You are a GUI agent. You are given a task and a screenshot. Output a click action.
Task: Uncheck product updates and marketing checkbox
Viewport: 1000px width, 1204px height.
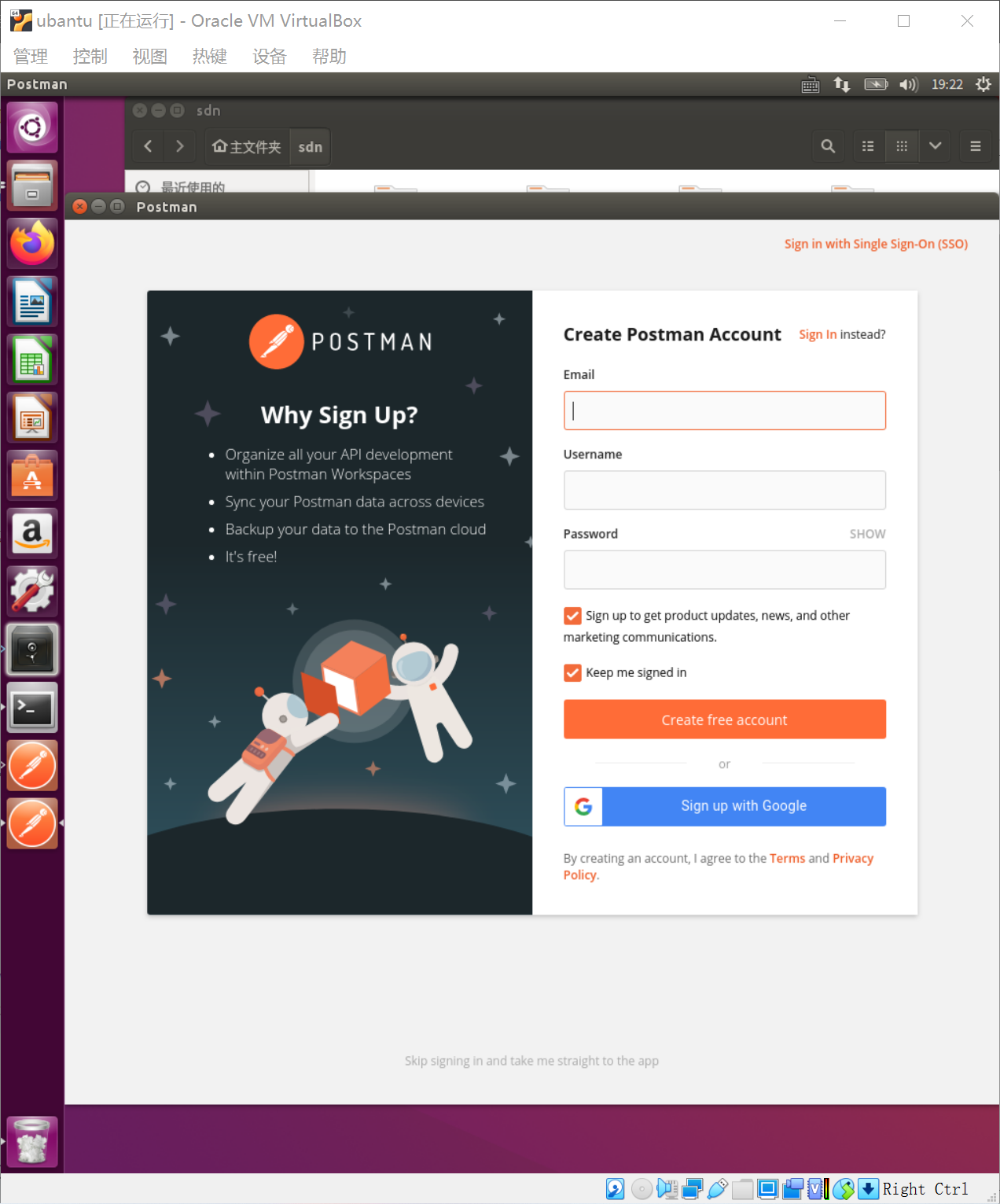tap(572, 616)
